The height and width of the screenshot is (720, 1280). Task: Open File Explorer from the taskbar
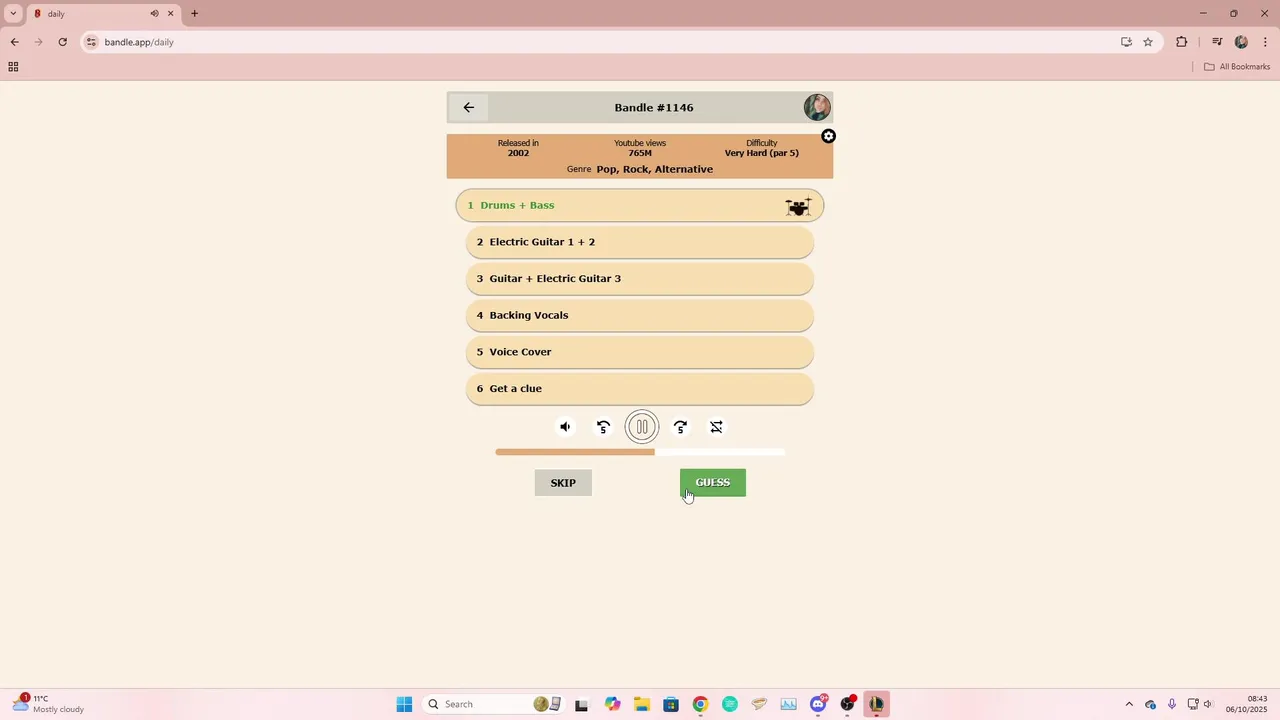click(x=641, y=704)
